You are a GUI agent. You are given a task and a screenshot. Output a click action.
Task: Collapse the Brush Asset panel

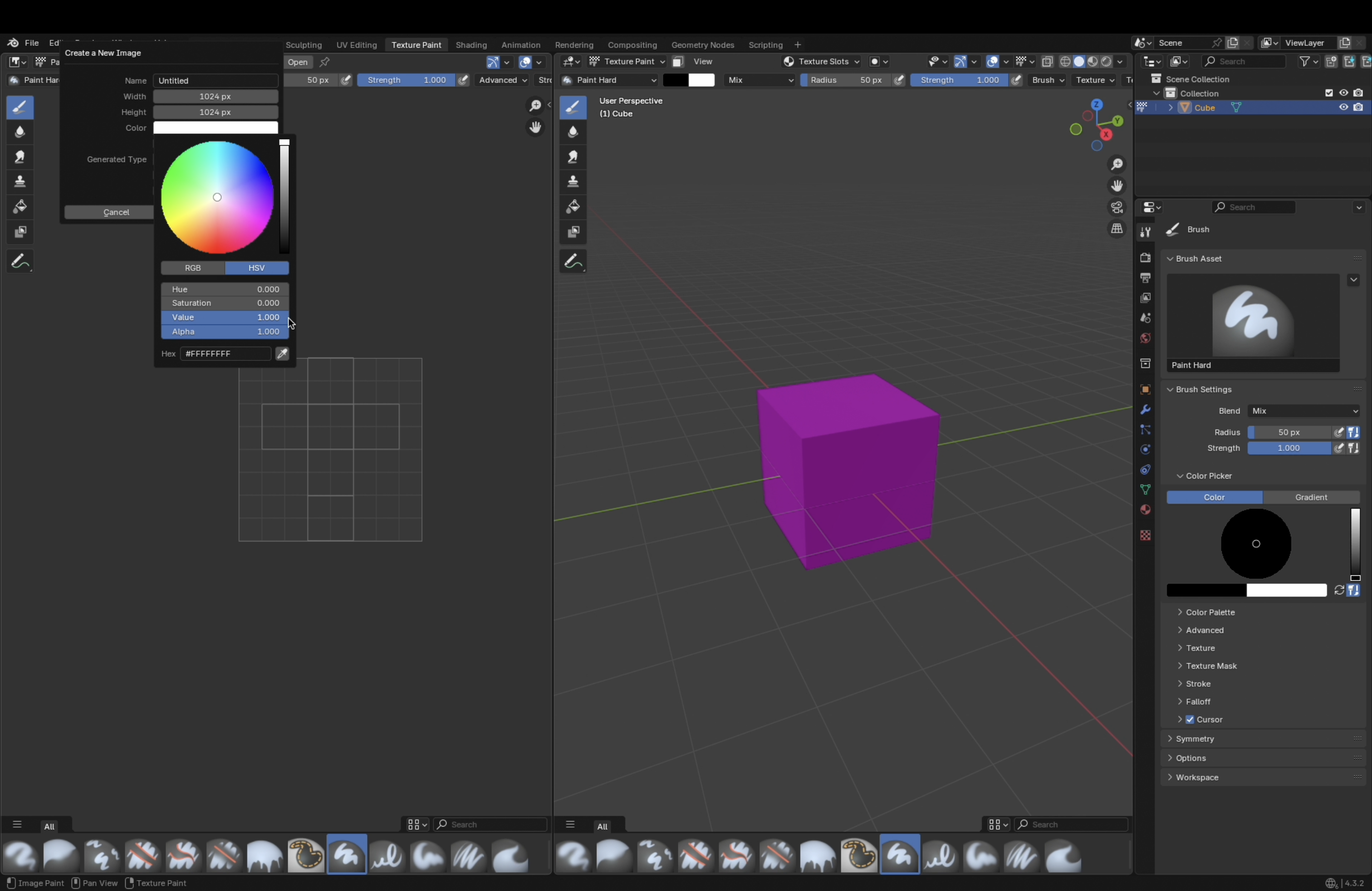1199,259
